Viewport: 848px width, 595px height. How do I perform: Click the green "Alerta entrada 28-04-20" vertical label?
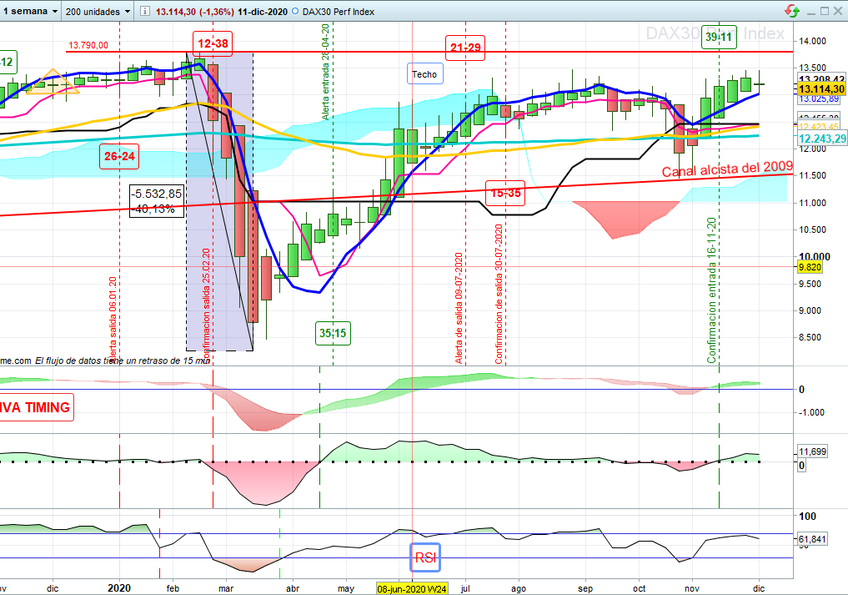click(x=326, y=71)
